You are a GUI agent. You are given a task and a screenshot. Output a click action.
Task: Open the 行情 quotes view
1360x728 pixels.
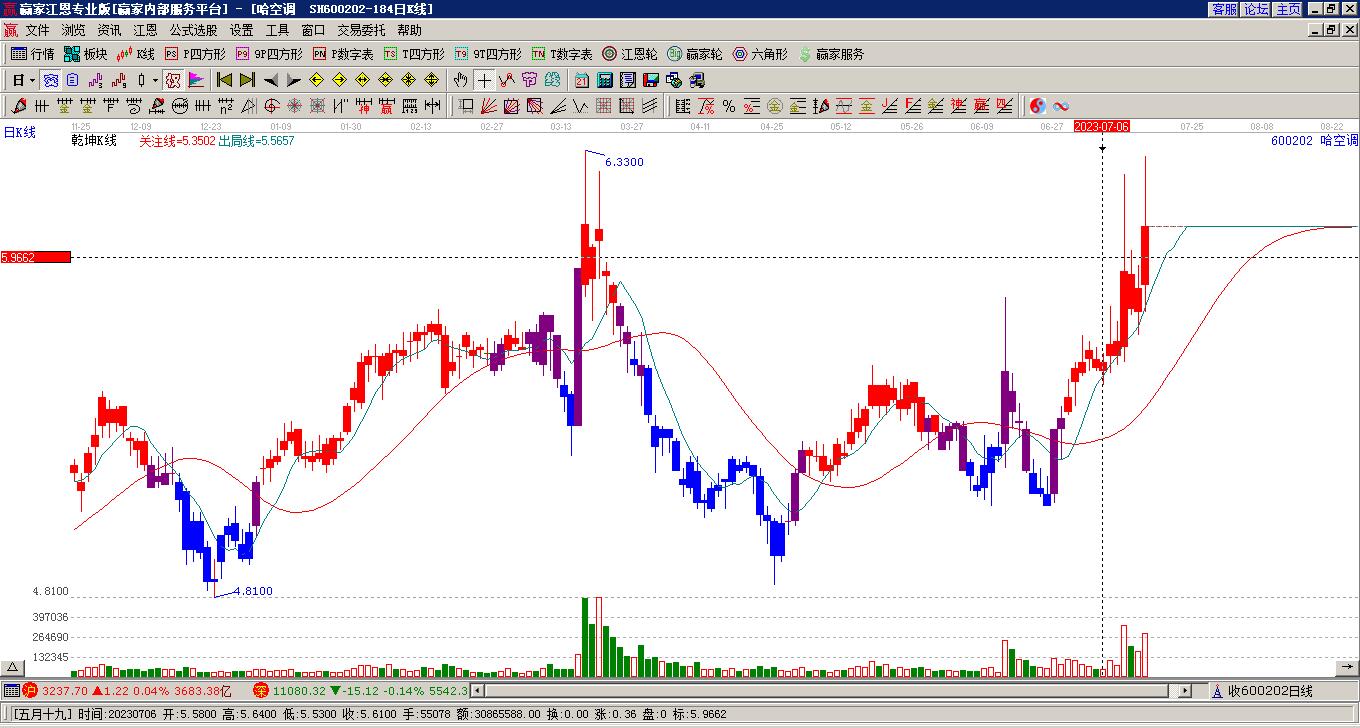point(33,54)
